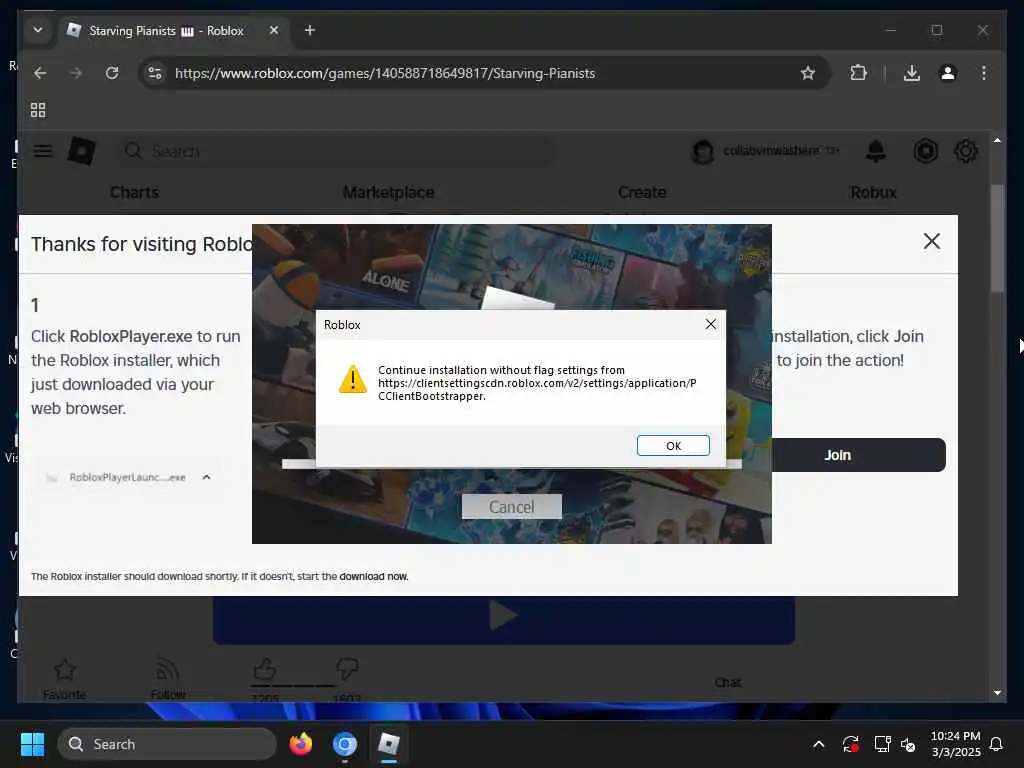1024x768 pixels.
Task: Open Chromium from the taskbar
Action: coord(345,744)
